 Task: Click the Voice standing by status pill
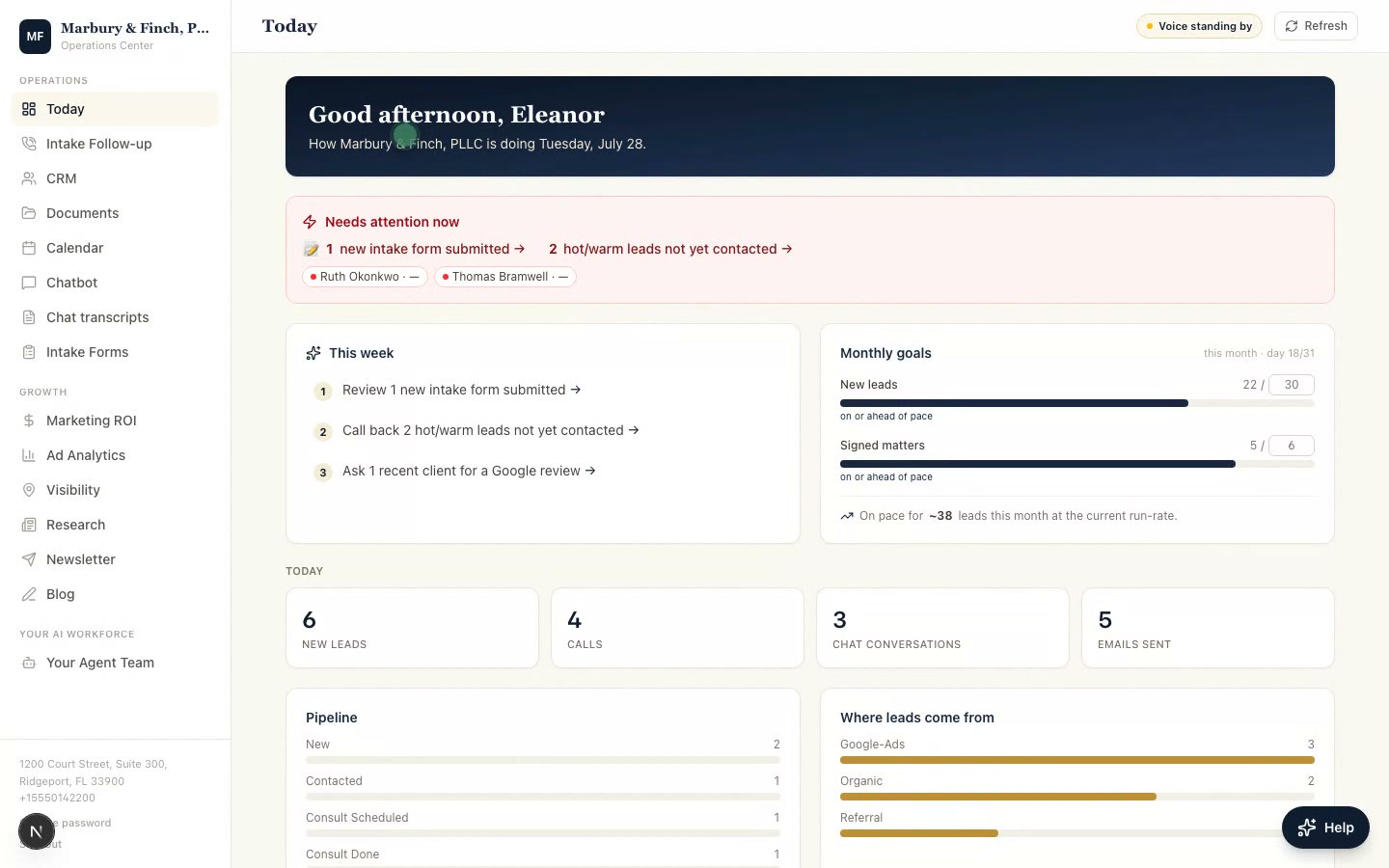pyautogui.click(x=1199, y=26)
